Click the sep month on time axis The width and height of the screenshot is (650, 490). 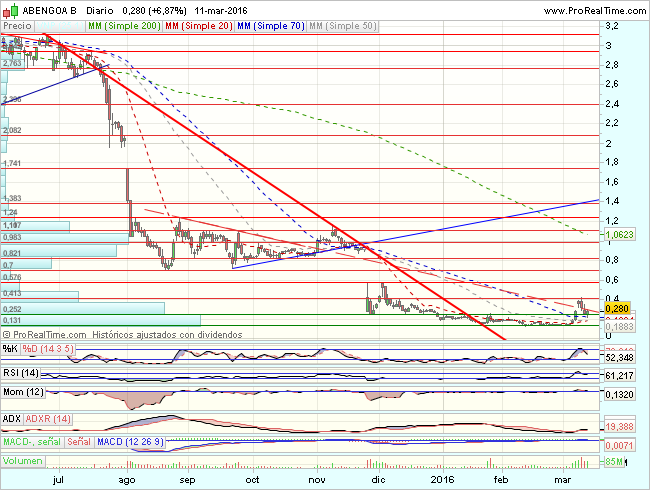[187, 480]
